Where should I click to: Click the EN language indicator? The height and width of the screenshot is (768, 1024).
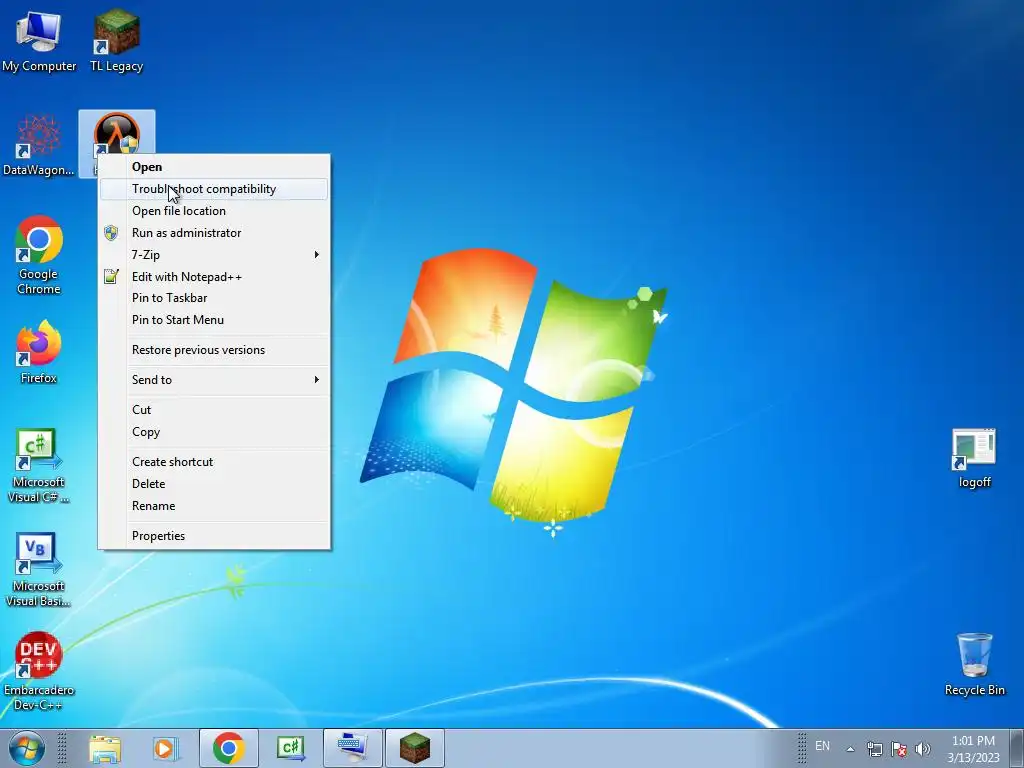tap(822, 746)
